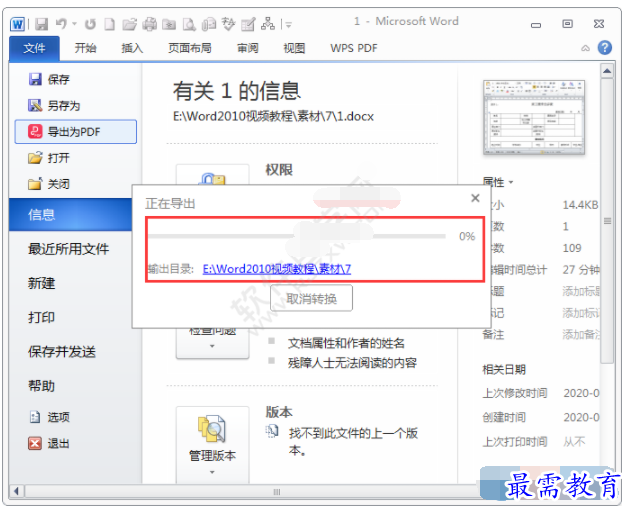This screenshot has height=517, width=629.
Task: Switch to the 视图 (View) tab
Action: pyautogui.click(x=294, y=49)
